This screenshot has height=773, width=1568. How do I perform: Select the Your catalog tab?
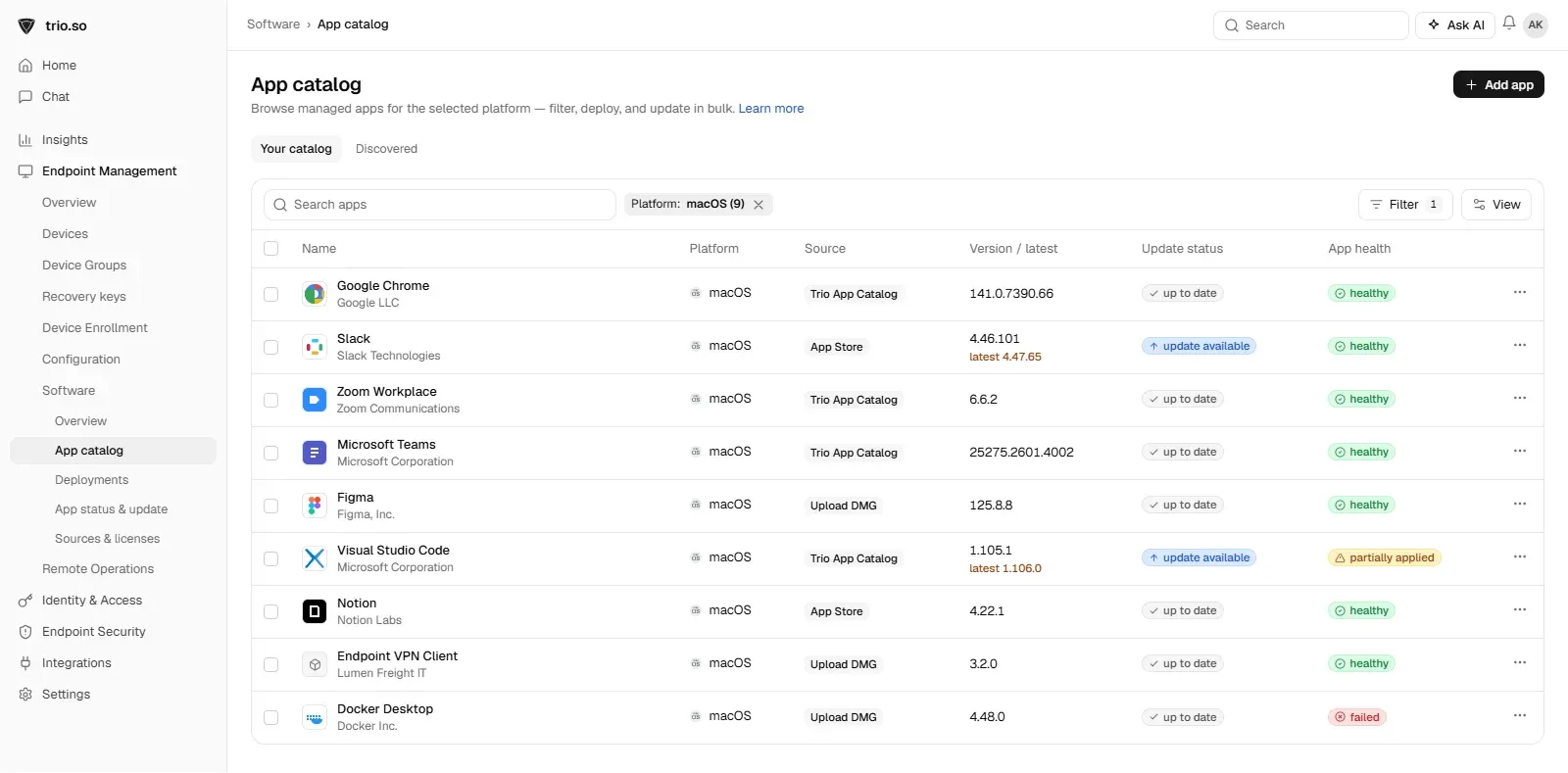point(296,149)
